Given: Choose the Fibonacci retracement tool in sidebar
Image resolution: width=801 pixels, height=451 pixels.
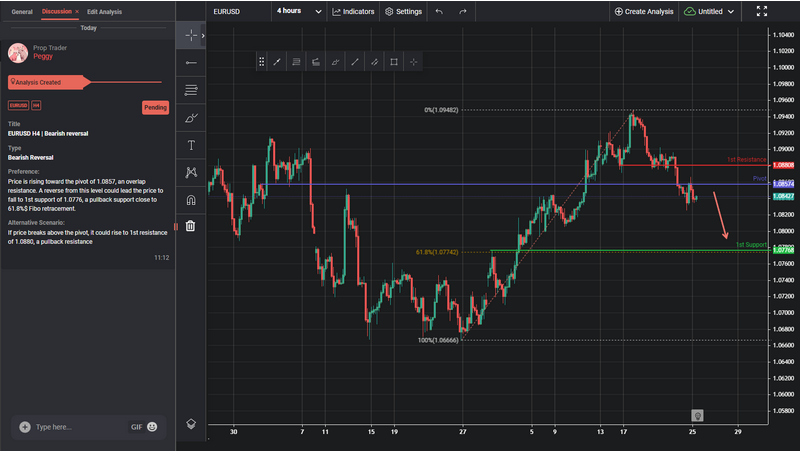Looking at the screenshot, I should (x=191, y=90).
